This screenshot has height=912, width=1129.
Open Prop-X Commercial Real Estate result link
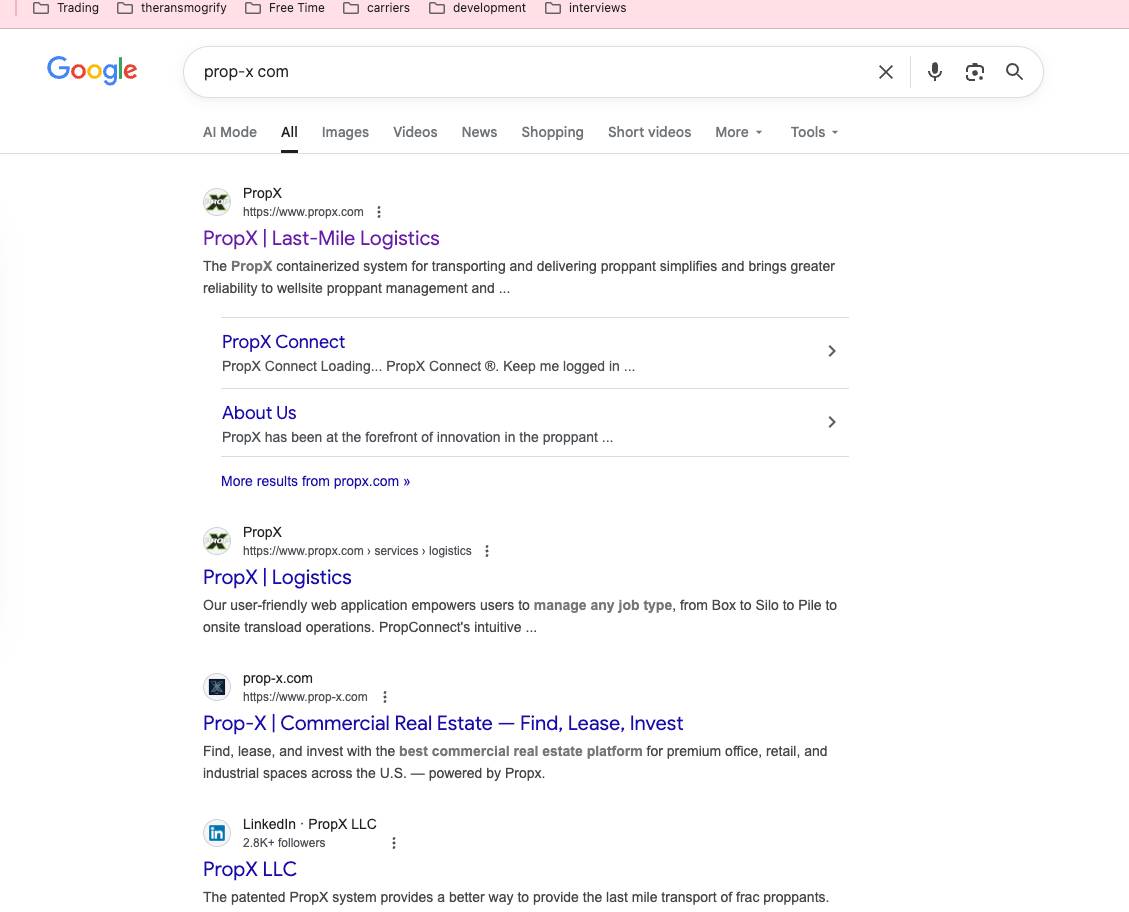coord(443,723)
